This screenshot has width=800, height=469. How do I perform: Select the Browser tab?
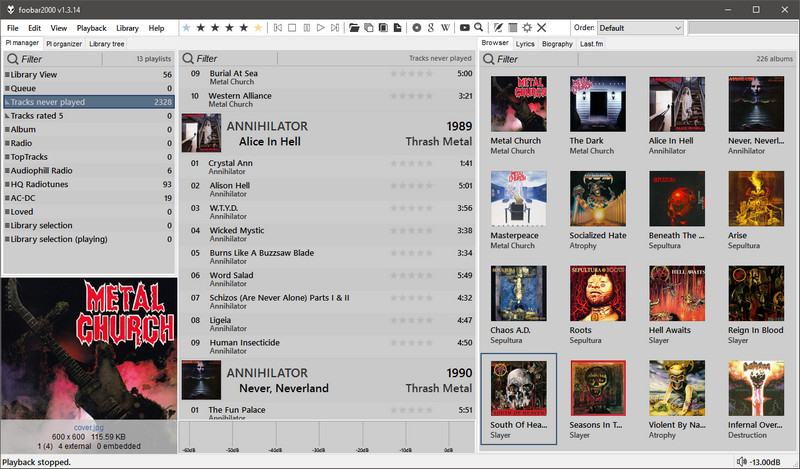pyautogui.click(x=495, y=43)
